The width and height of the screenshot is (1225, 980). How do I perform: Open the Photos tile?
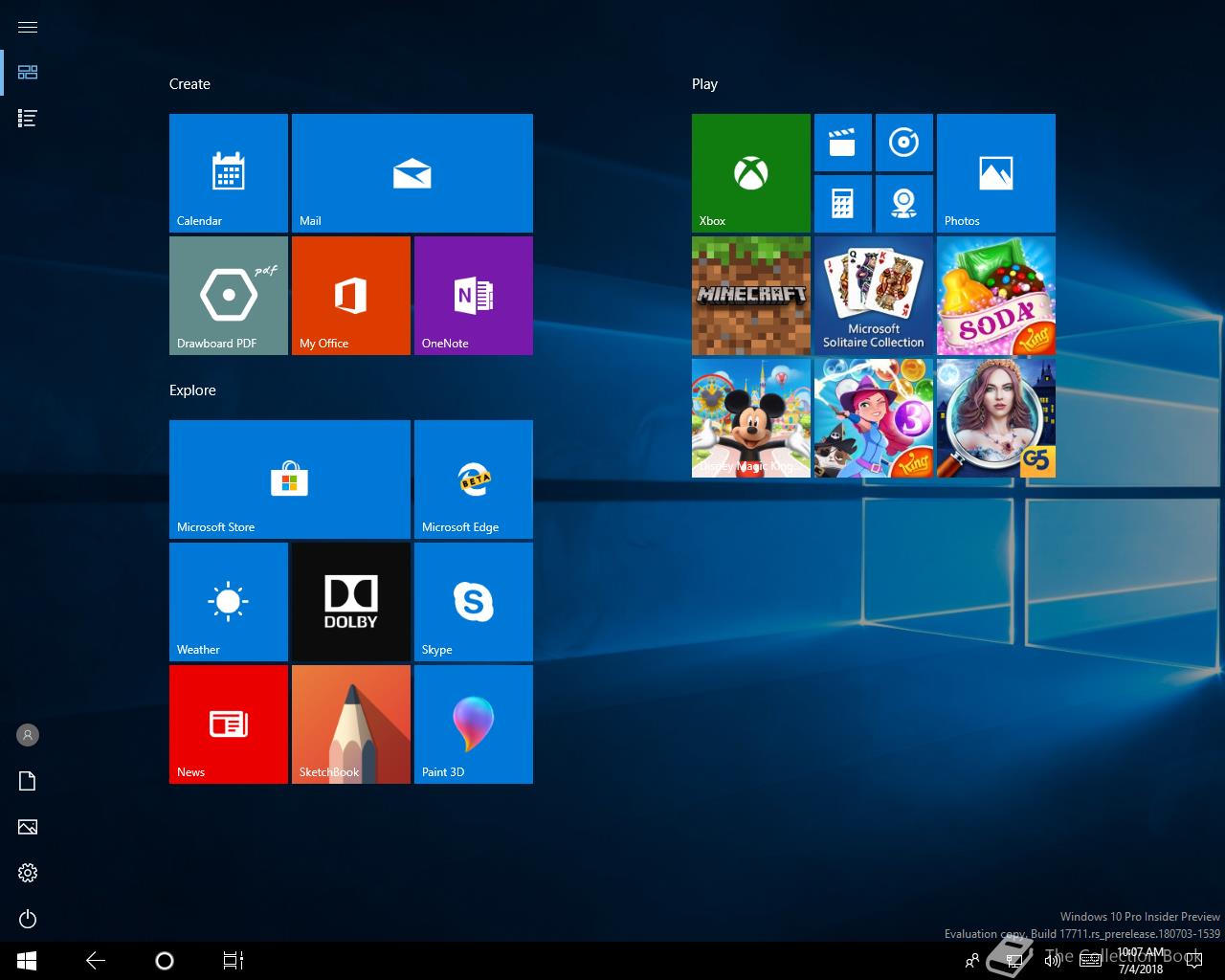[x=996, y=173]
